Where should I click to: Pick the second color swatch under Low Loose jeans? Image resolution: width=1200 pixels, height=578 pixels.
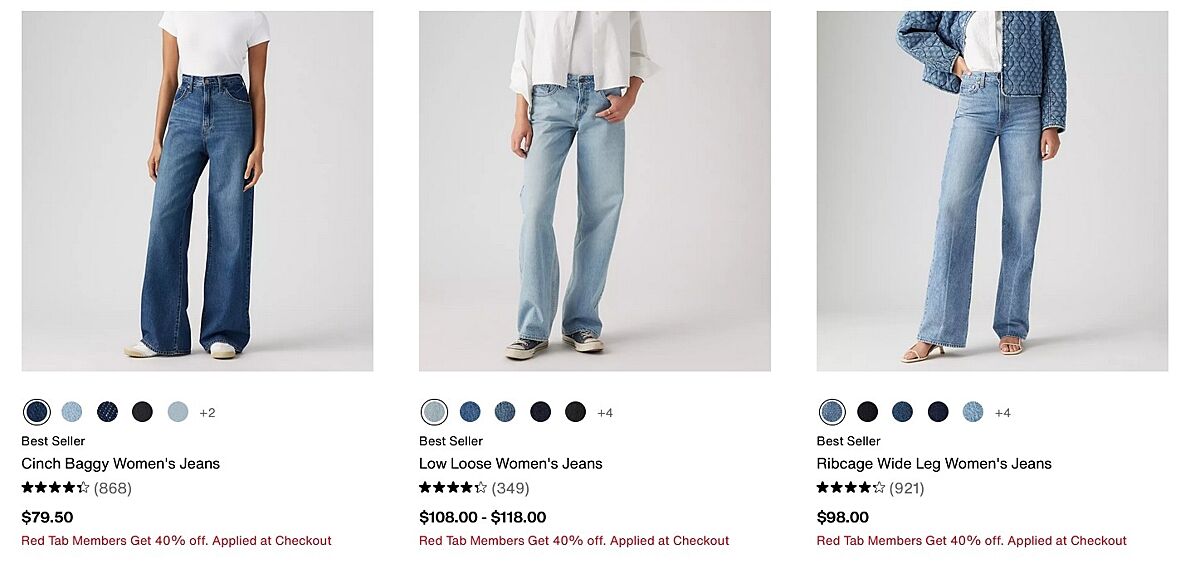click(470, 412)
